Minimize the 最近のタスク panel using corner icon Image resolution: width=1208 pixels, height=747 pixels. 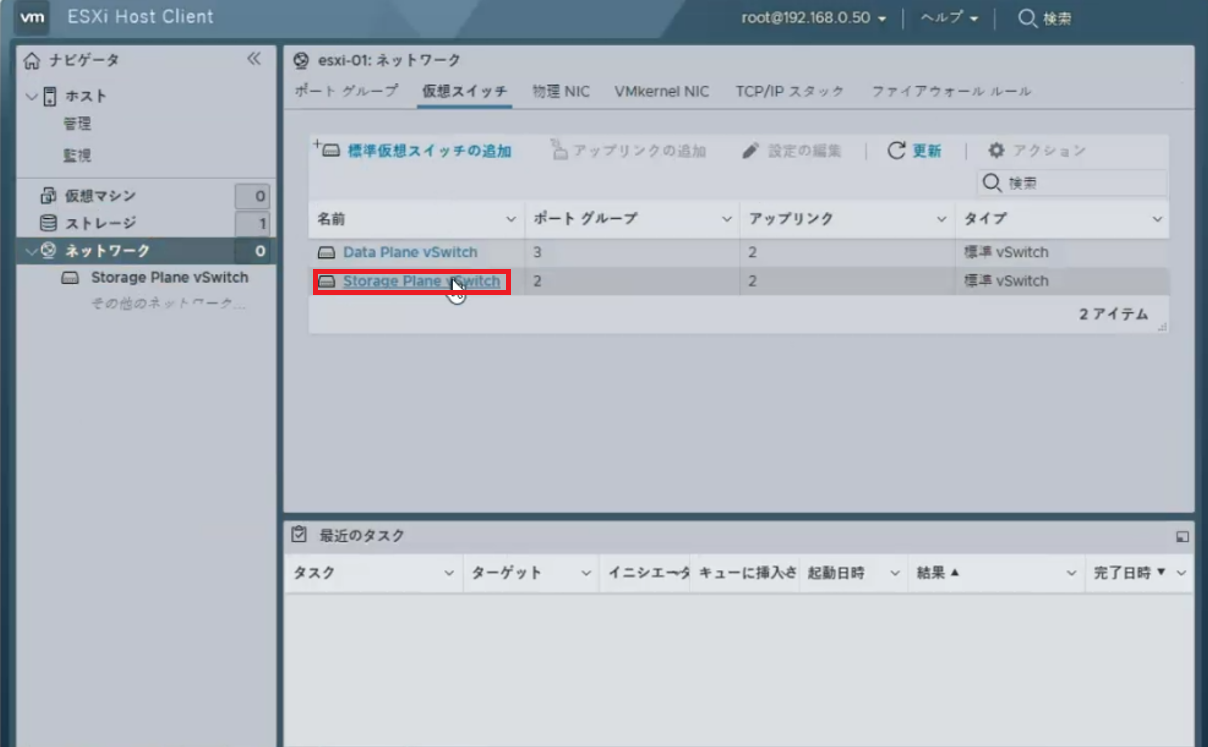coord(1182,537)
